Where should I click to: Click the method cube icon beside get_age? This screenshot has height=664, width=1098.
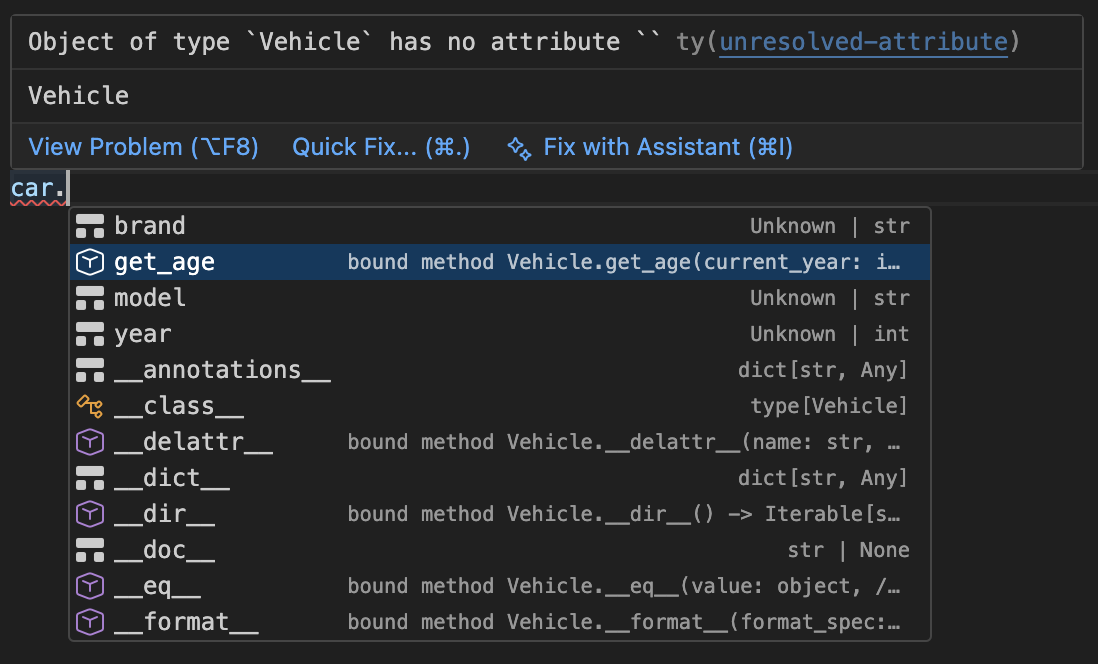(90, 262)
